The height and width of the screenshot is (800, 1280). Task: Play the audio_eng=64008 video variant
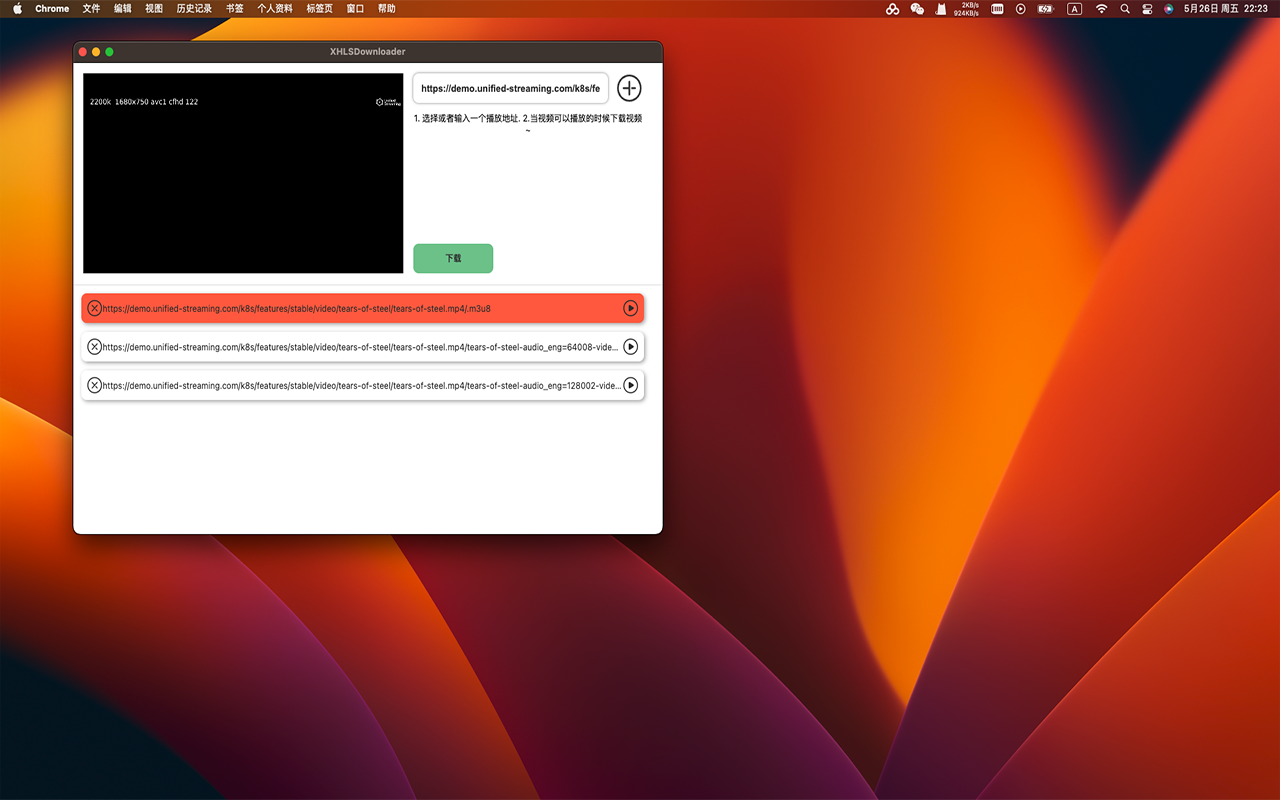click(630, 346)
